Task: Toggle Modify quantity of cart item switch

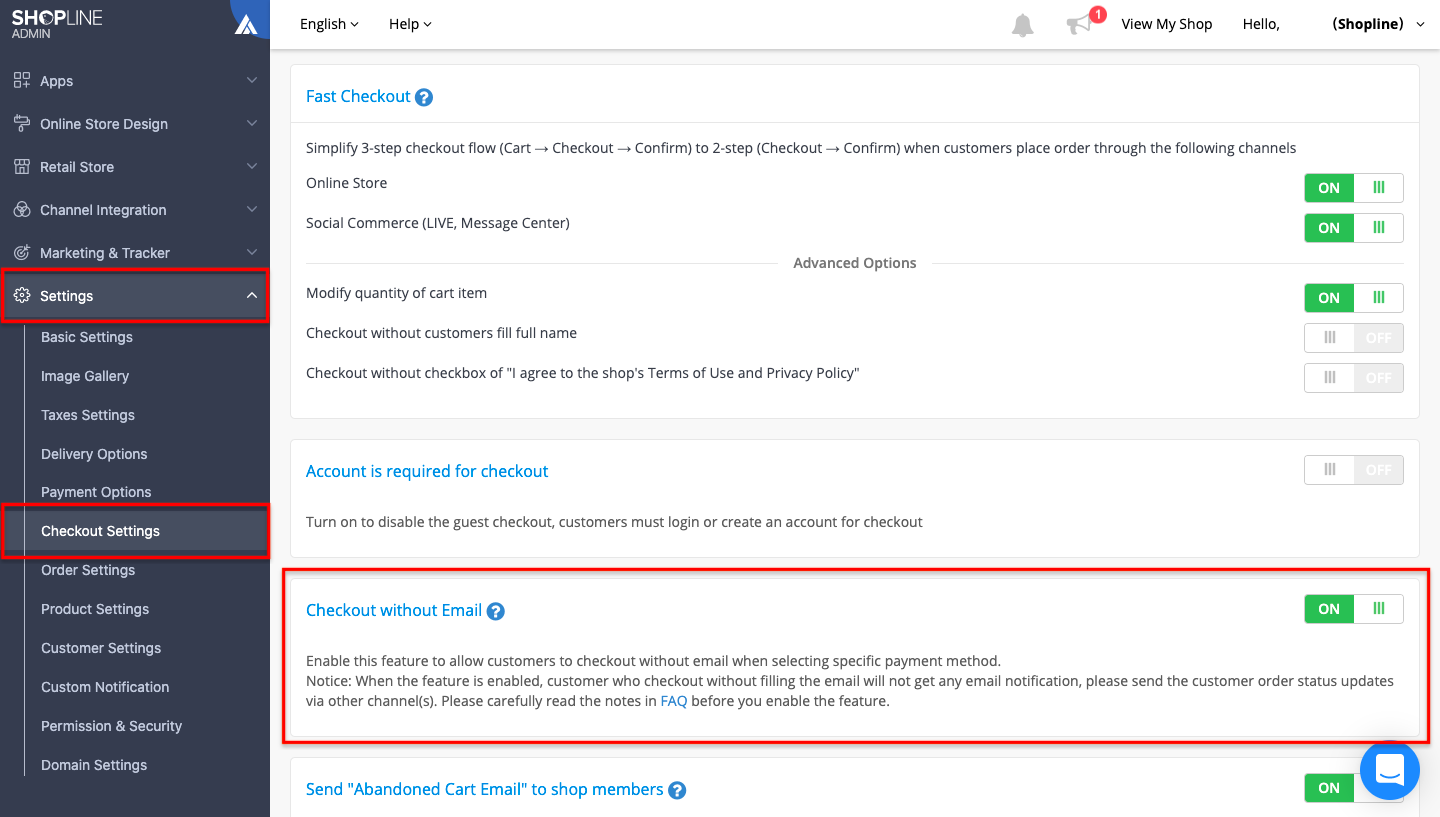Action: [1353, 298]
